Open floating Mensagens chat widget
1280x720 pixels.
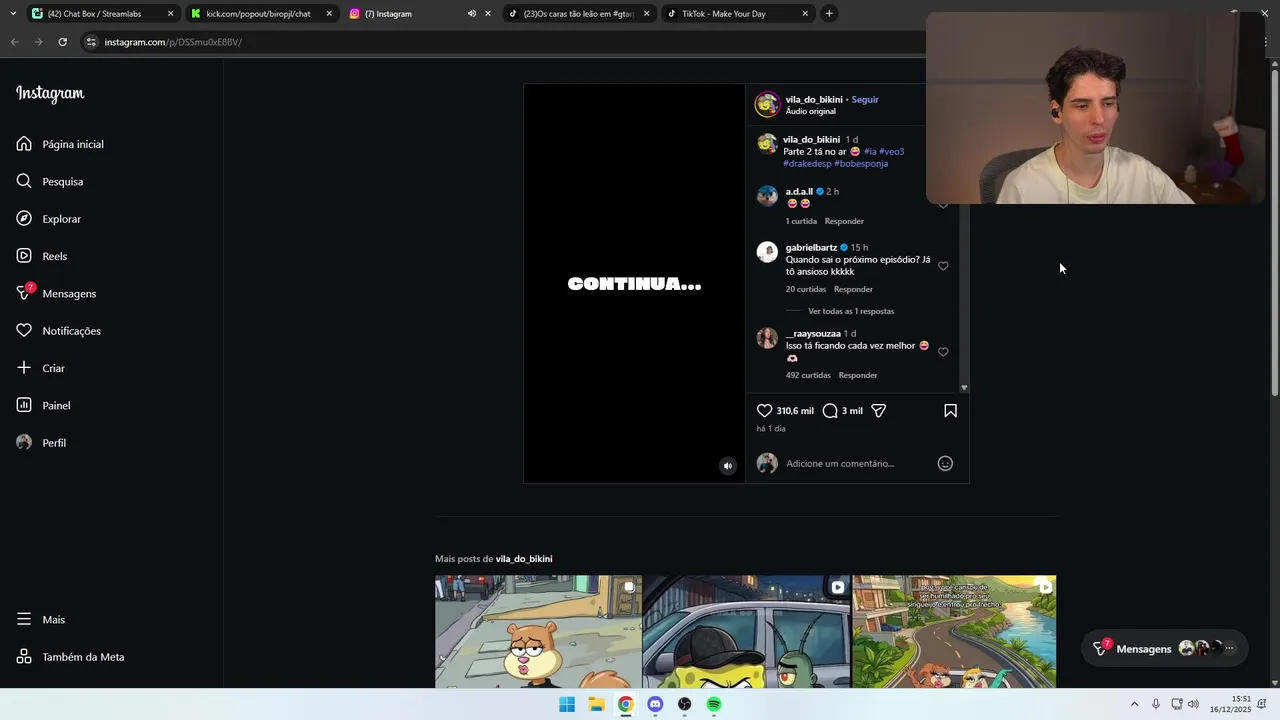[1165, 649]
